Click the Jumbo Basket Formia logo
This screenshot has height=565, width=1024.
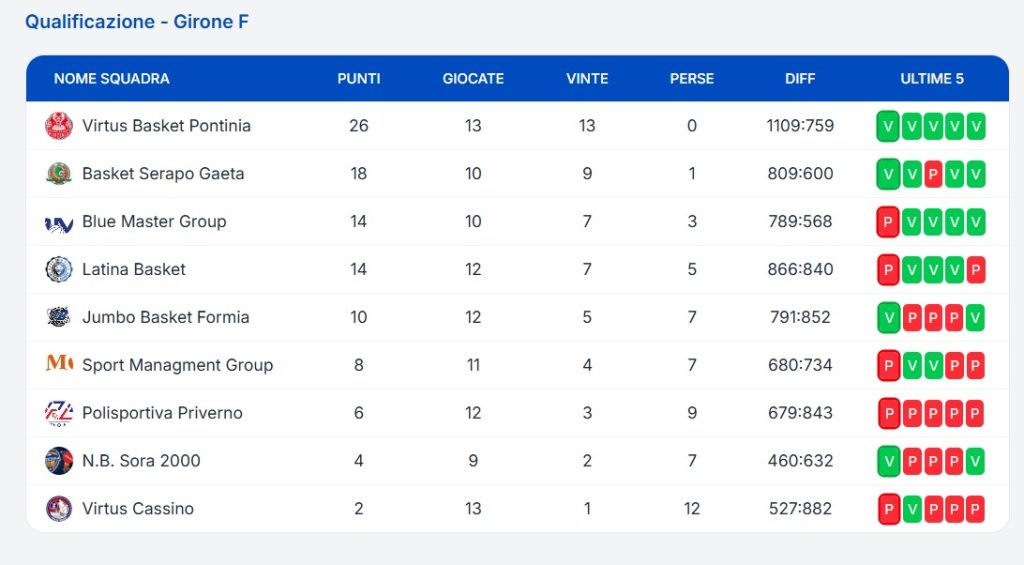(x=59, y=317)
